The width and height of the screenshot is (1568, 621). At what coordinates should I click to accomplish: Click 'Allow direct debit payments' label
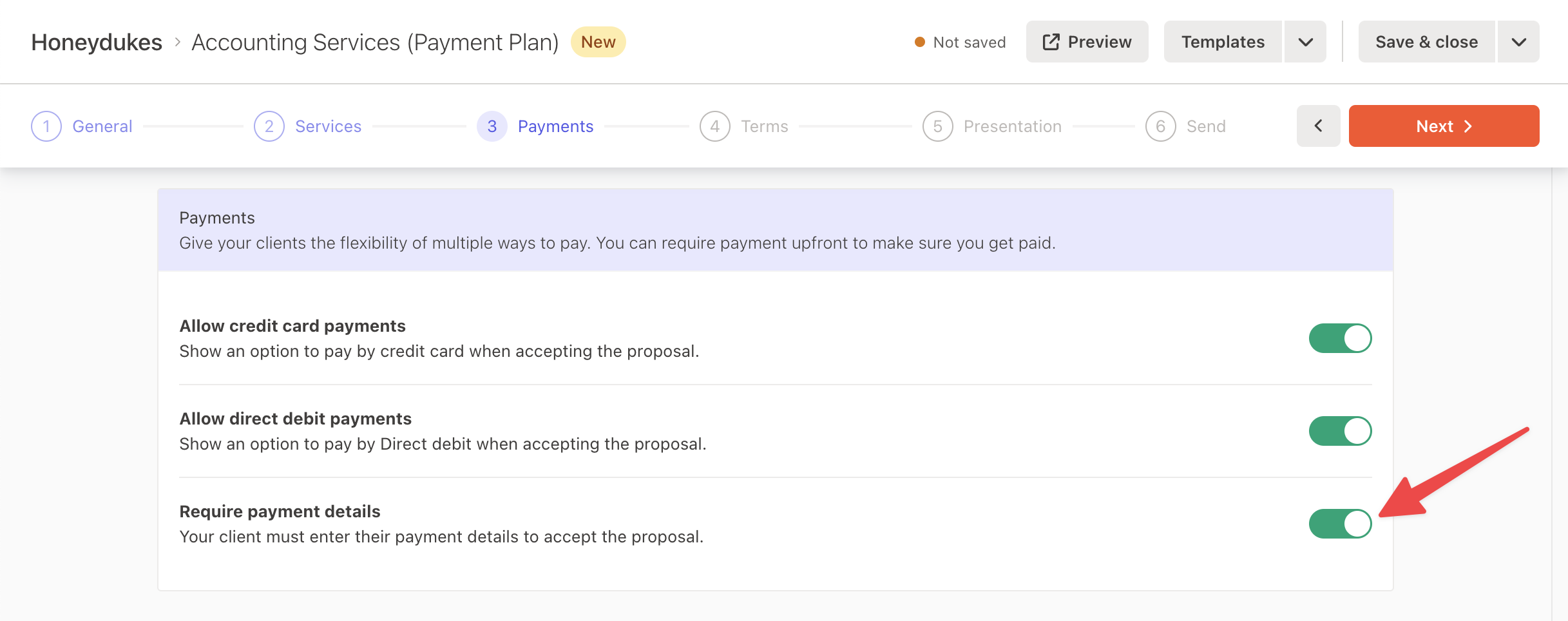[296, 419]
